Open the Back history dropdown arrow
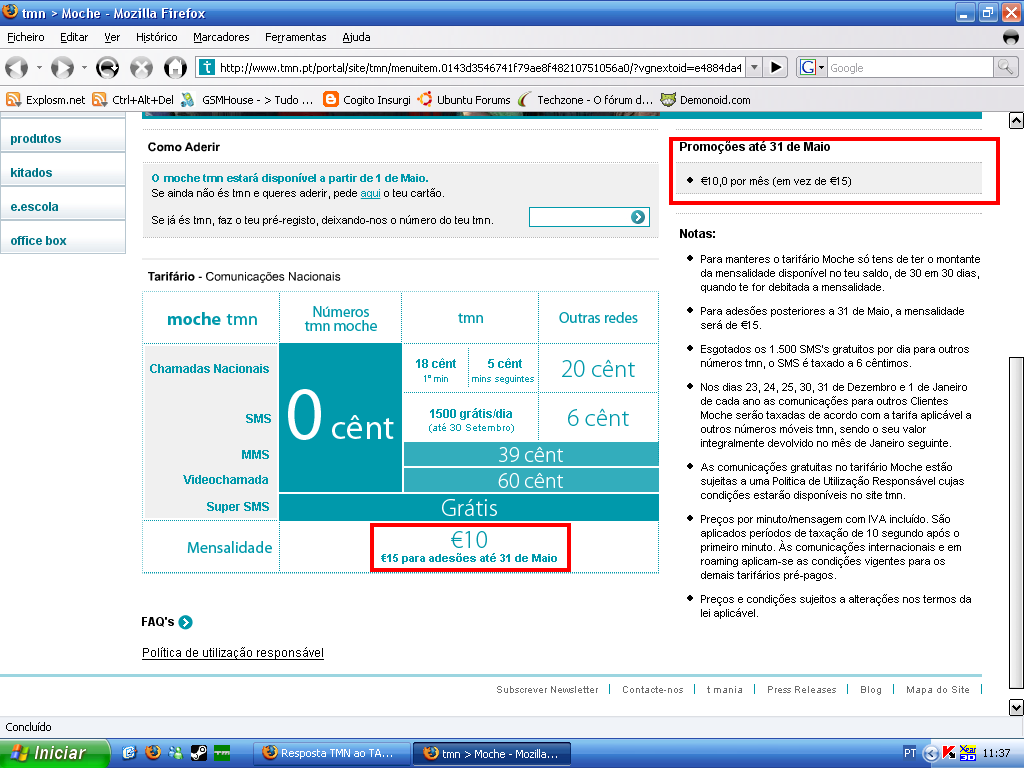This screenshot has width=1024, height=768. pos(39,67)
